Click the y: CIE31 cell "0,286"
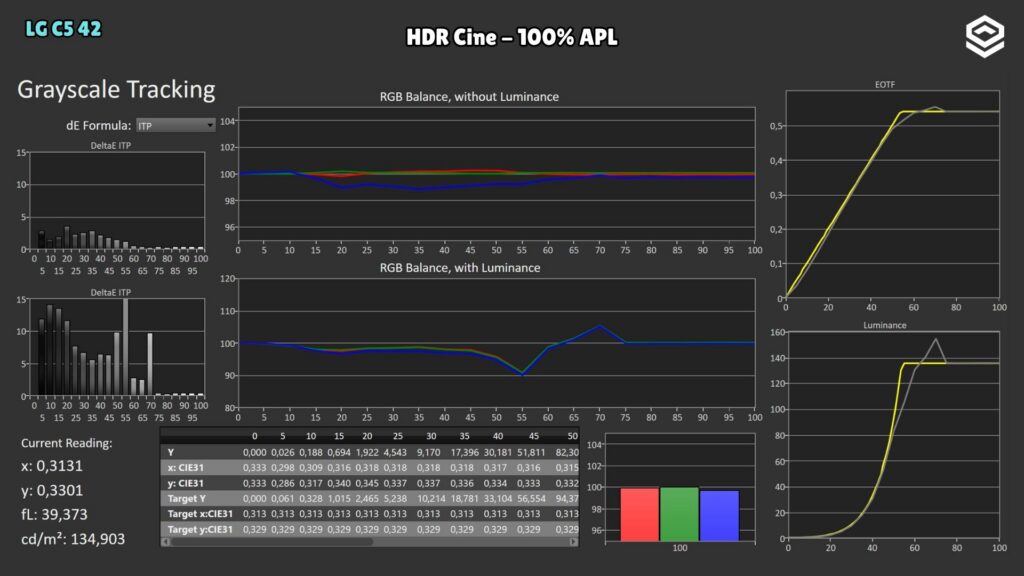The width and height of the screenshot is (1024, 576). point(283,483)
